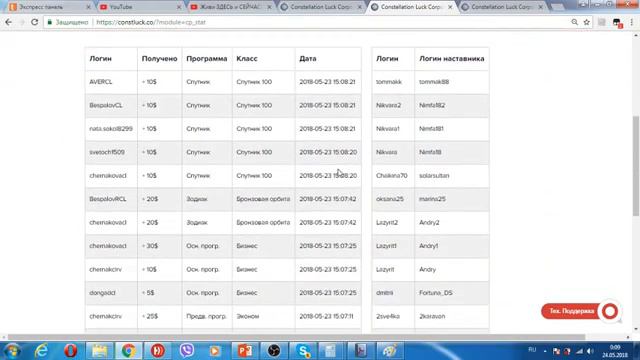The width and height of the screenshot is (640, 360).
Task: Close the YouTube tab
Action: pyautogui.click(x=179, y=7)
